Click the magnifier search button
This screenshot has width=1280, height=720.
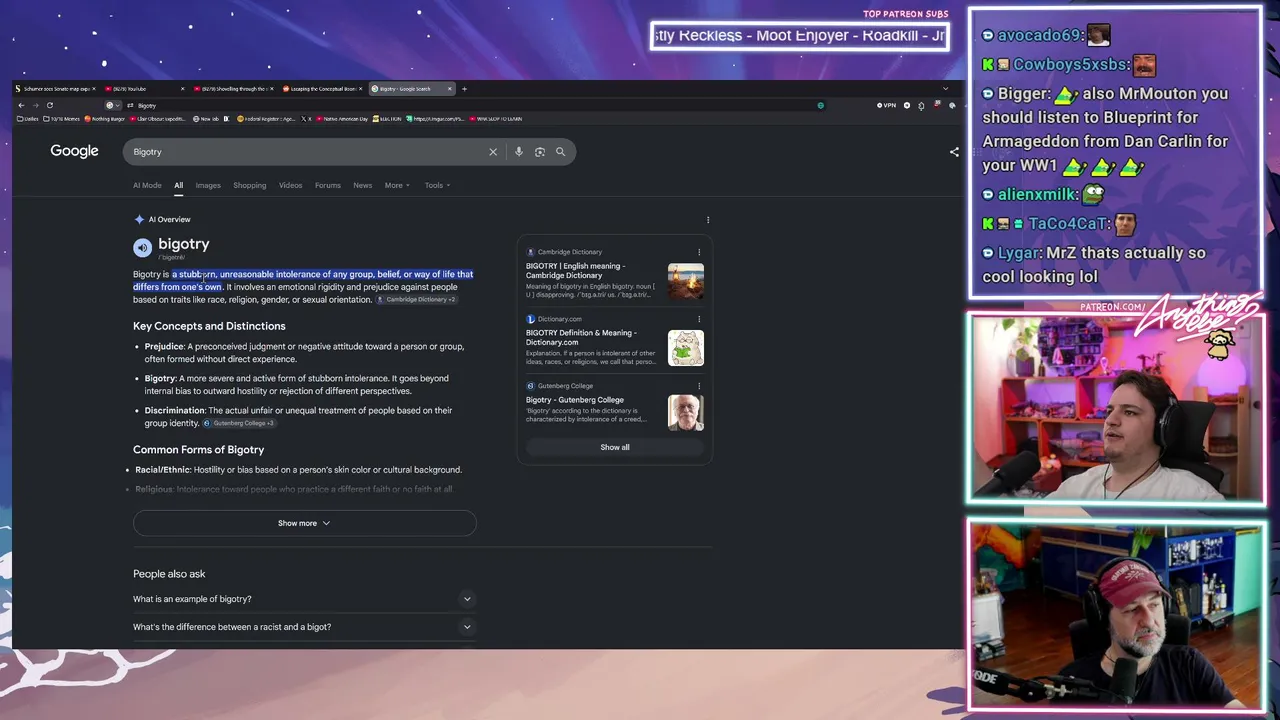pos(560,152)
